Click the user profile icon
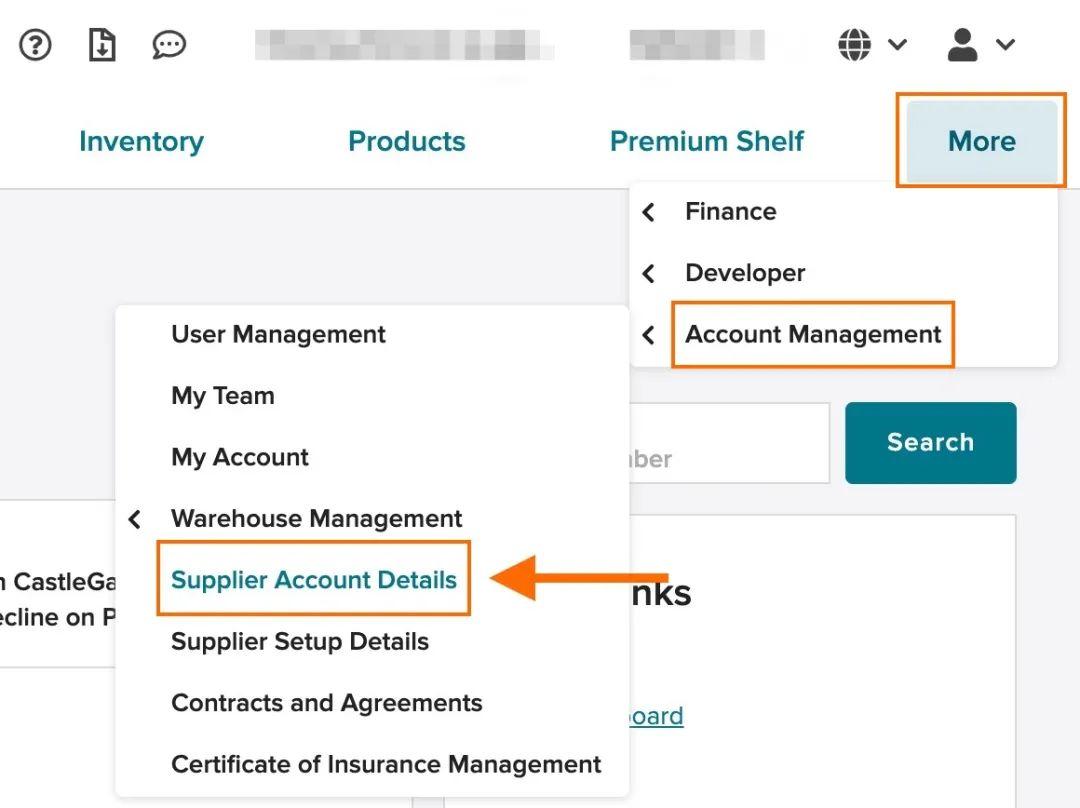Screen dimensions: 1080x808 962,45
